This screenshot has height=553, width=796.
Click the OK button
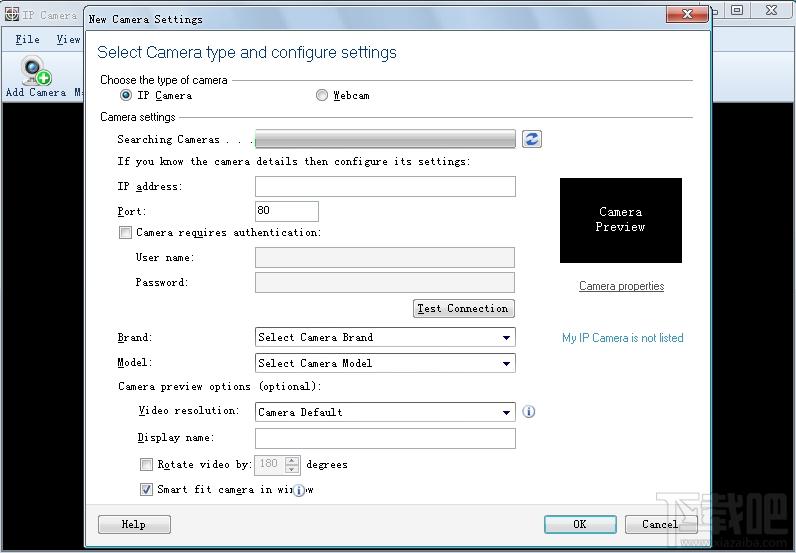coord(580,524)
